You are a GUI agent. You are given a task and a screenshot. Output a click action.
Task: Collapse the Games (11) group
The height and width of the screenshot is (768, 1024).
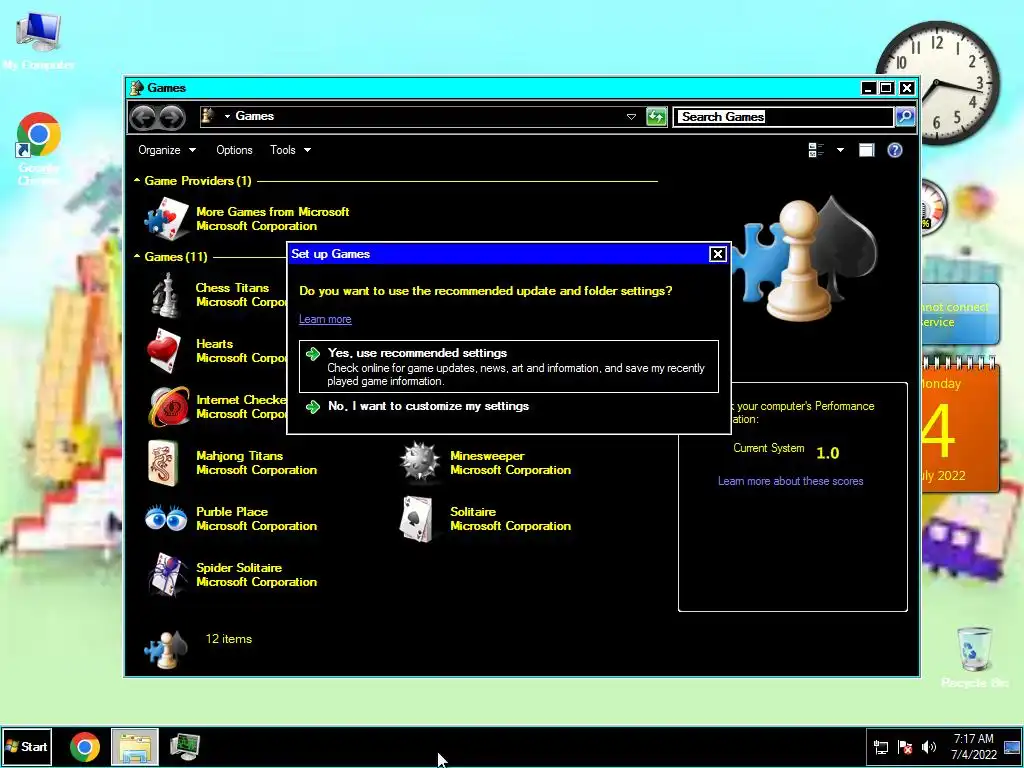coord(137,256)
